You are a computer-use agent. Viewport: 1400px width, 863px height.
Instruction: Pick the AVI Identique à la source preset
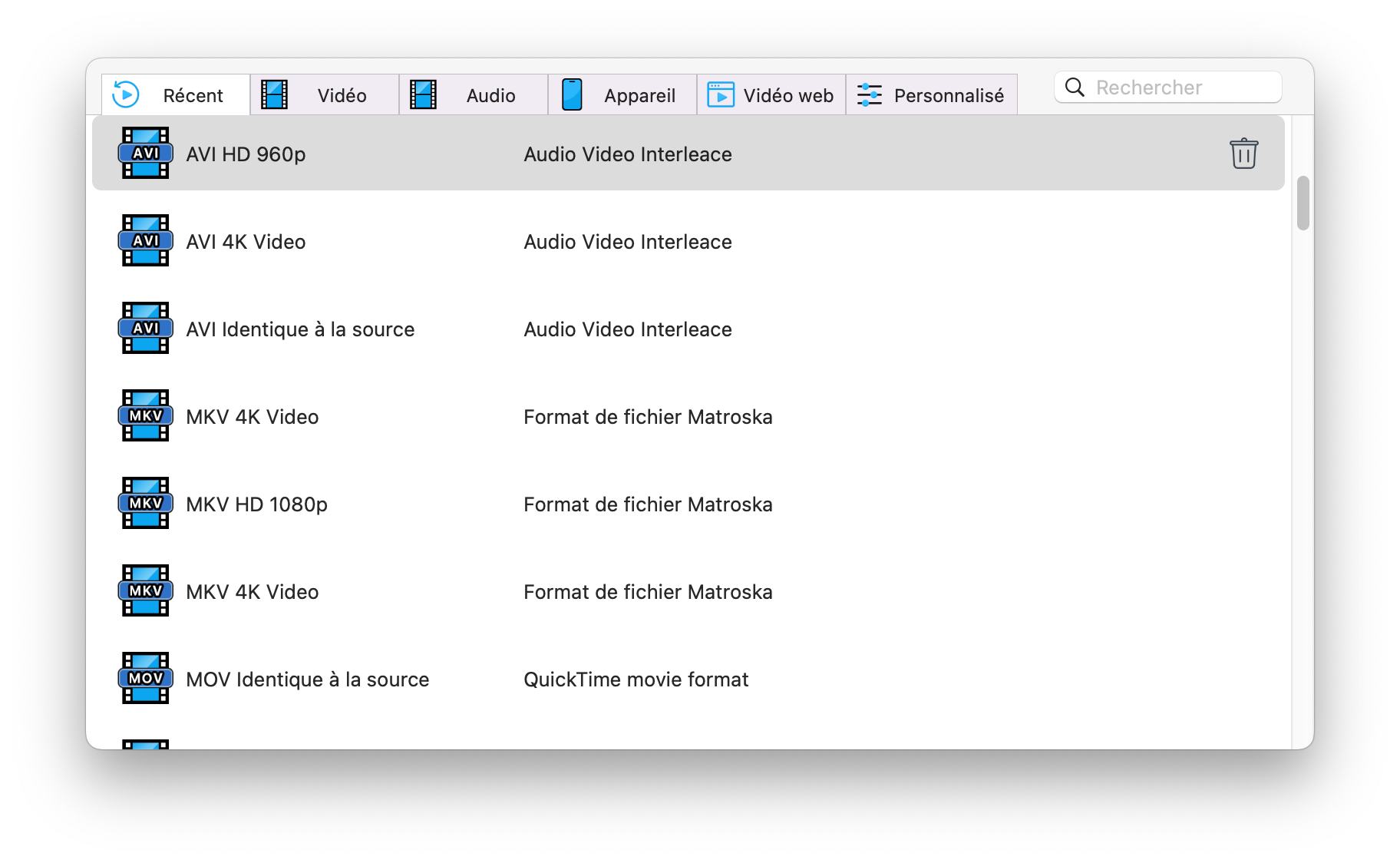(x=300, y=329)
